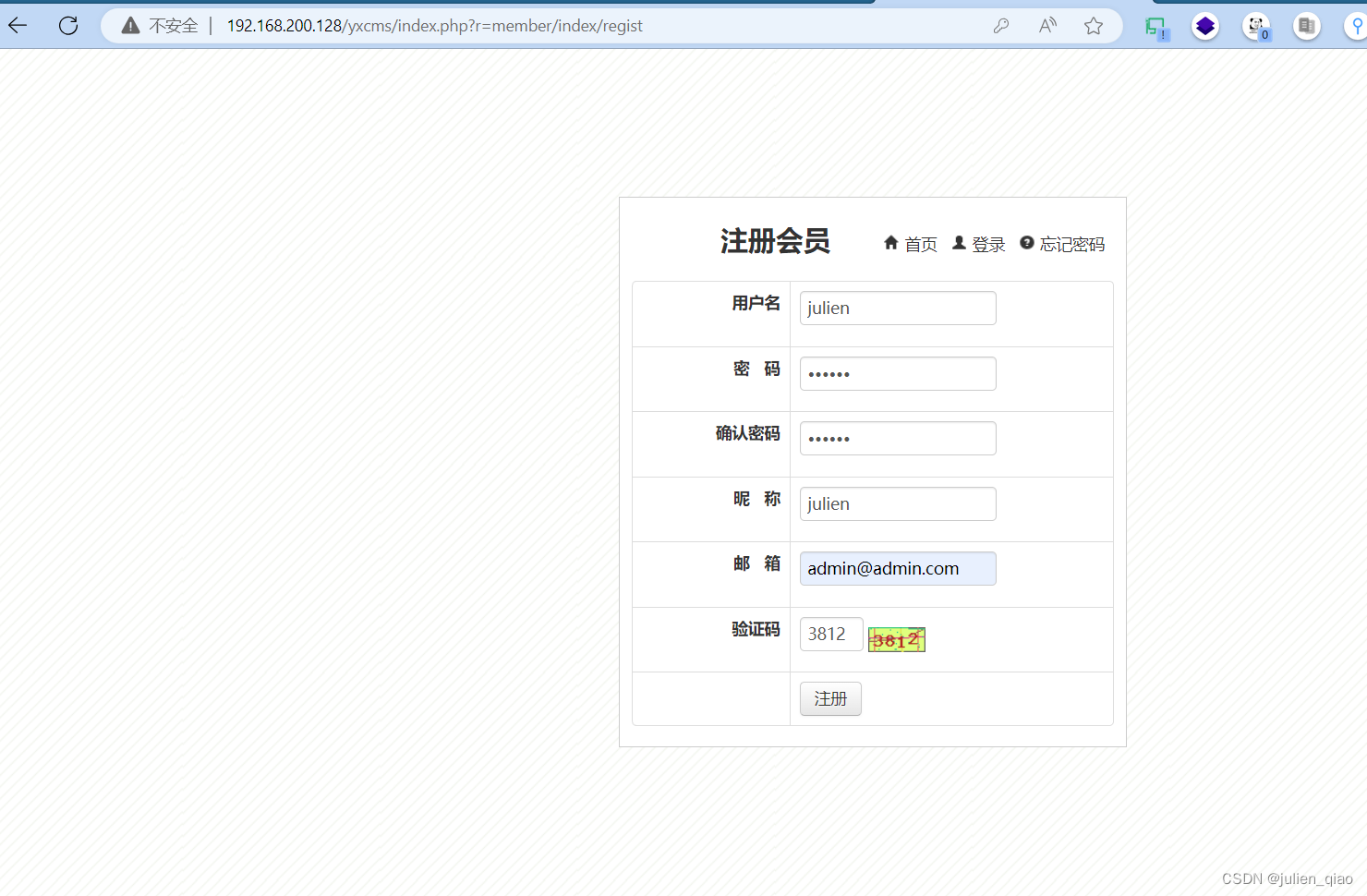Click the question icon beside 忘记密码

[x=1027, y=243]
